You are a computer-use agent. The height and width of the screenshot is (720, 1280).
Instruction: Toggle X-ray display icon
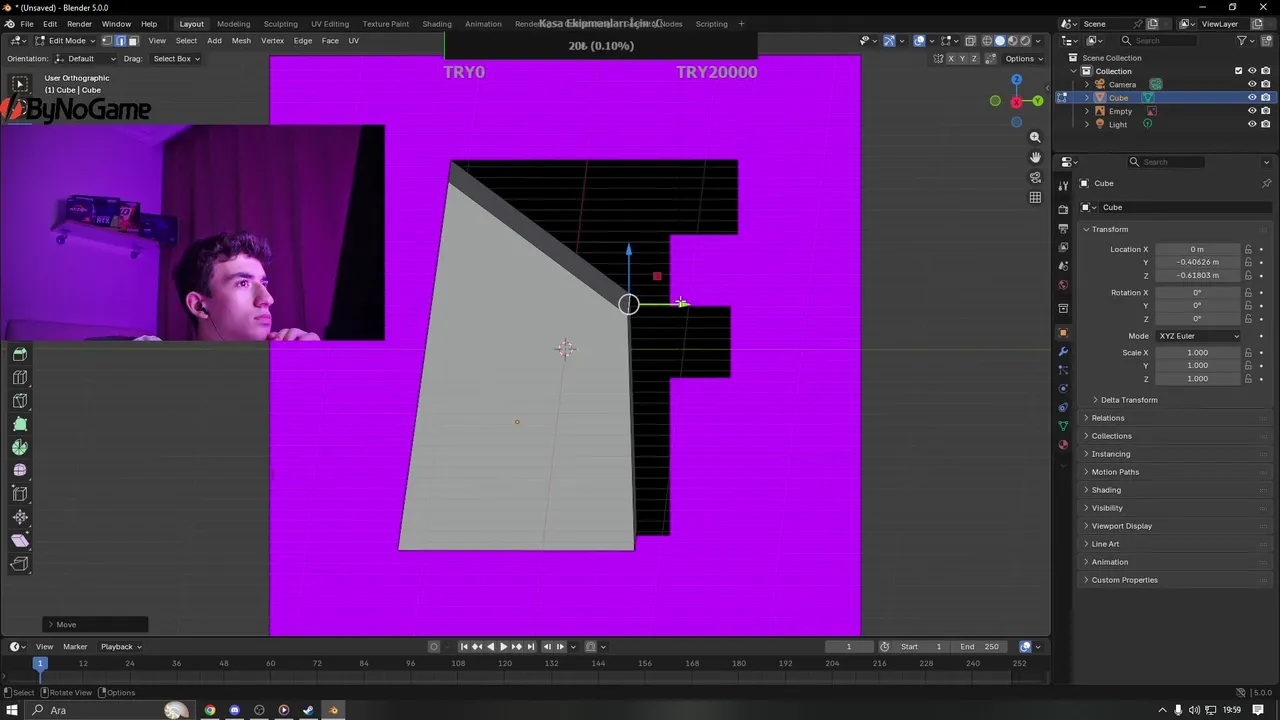pyautogui.click(x=969, y=41)
